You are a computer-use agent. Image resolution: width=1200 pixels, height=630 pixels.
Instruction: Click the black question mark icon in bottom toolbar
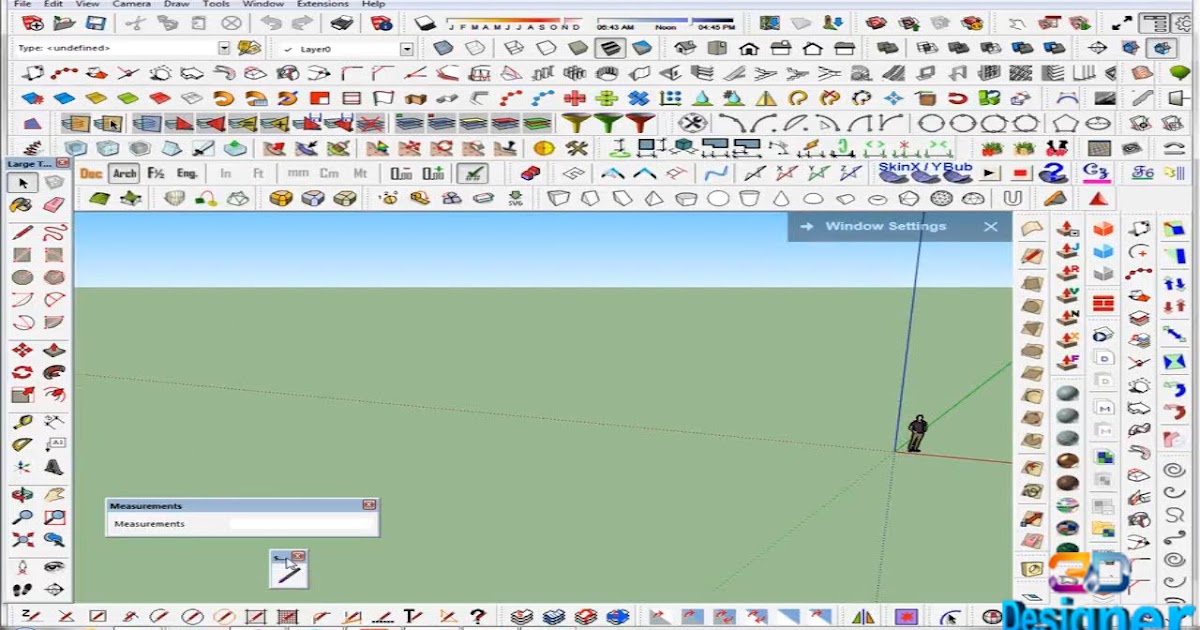(477, 617)
